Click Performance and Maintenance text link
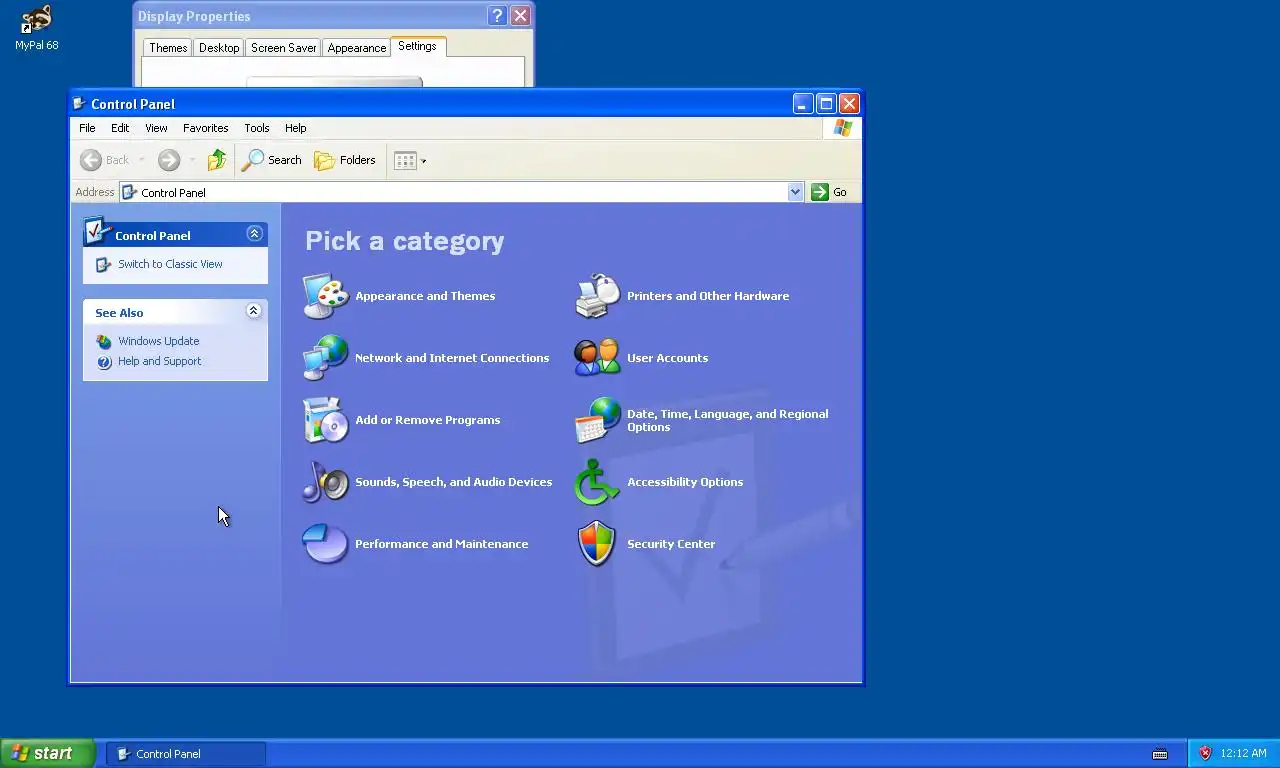1280x768 pixels. point(441,544)
